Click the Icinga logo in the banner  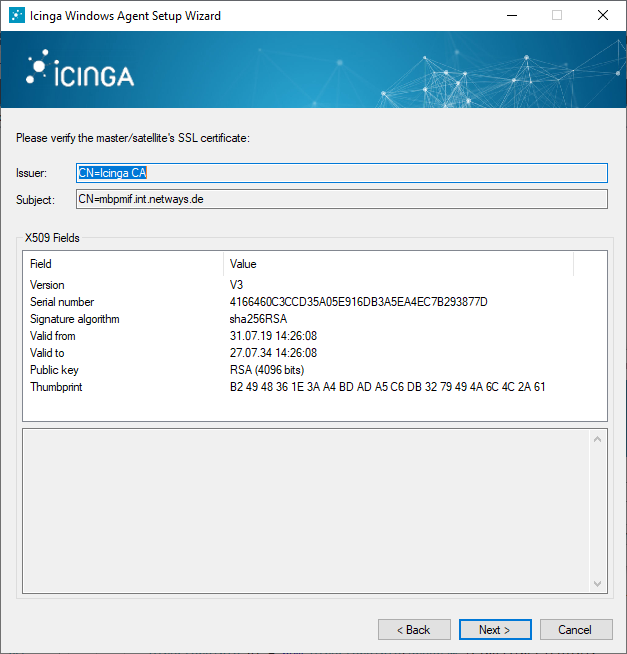click(80, 72)
